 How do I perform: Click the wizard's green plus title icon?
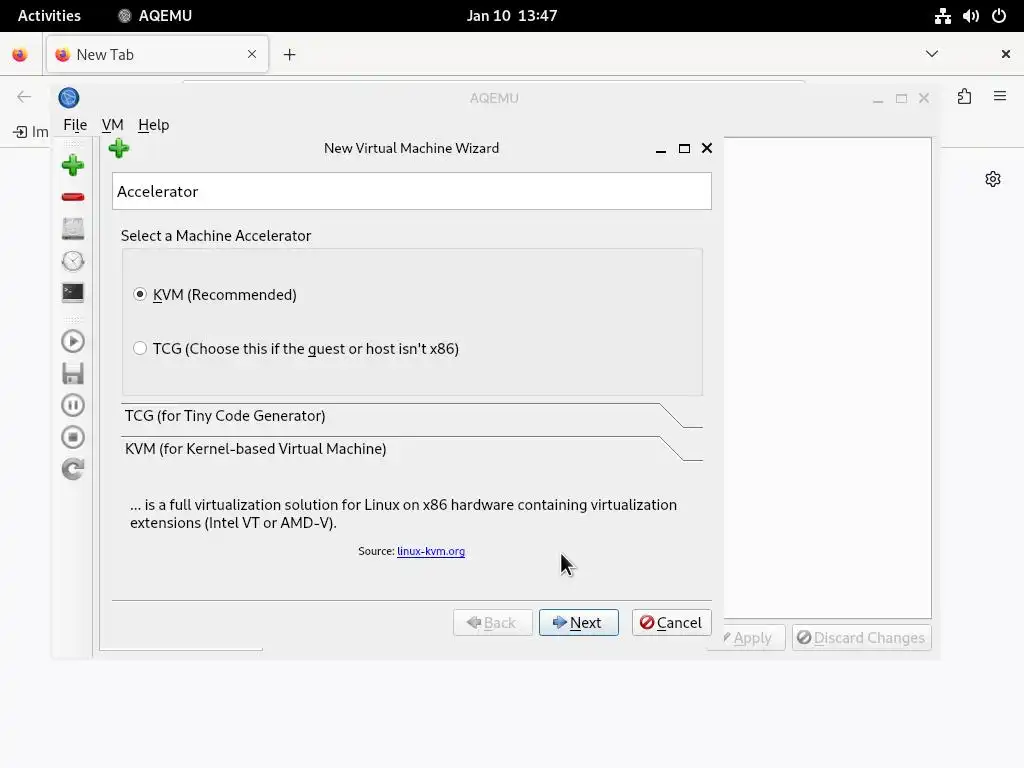pyautogui.click(x=119, y=148)
